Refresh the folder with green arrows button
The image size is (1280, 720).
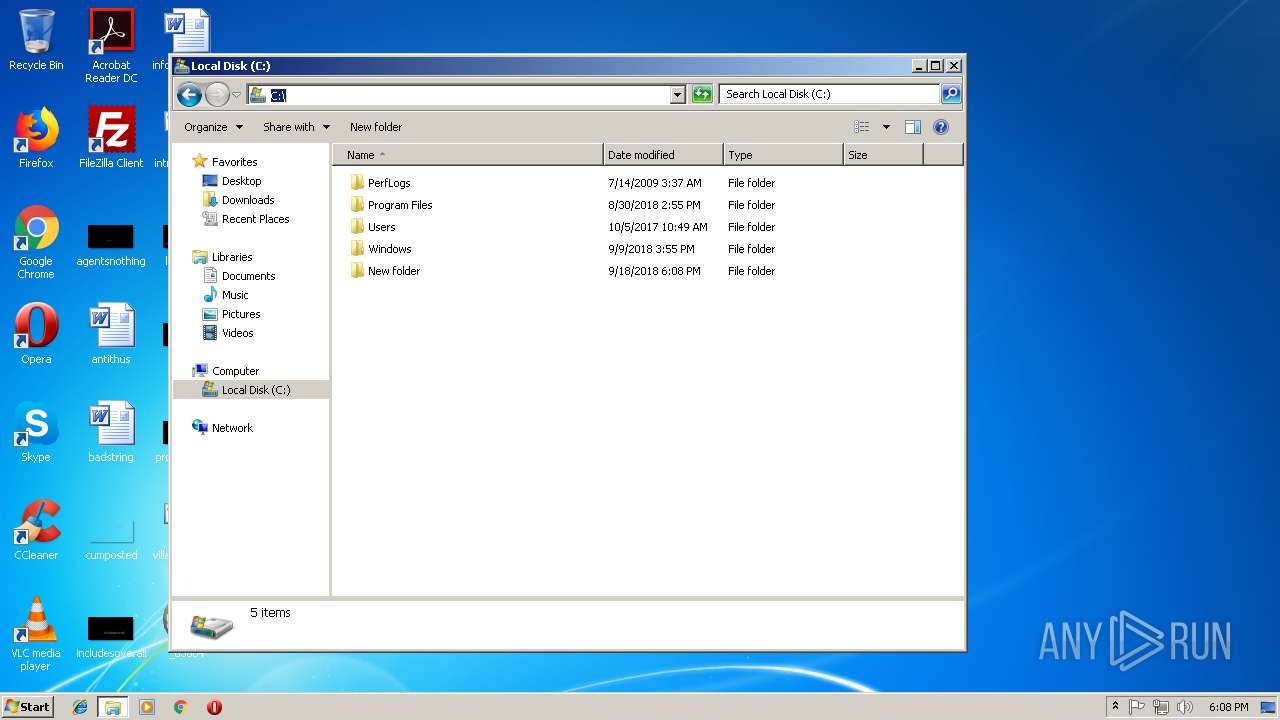pyautogui.click(x=702, y=95)
